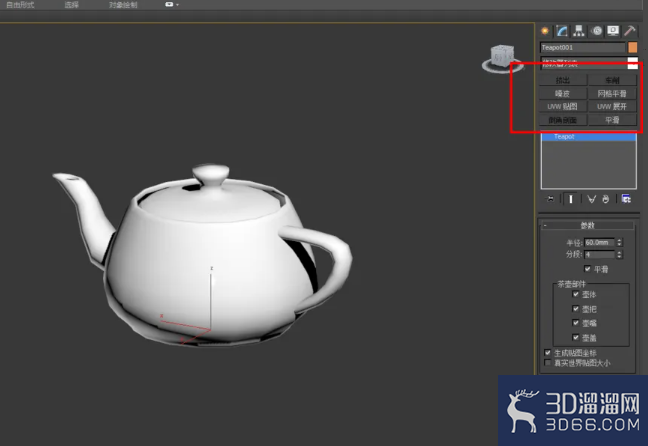Image resolution: width=648 pixels, height=446 pixels.
Task: Click the 倒角剖面 modifier button
Action: [x=562, y=120]
